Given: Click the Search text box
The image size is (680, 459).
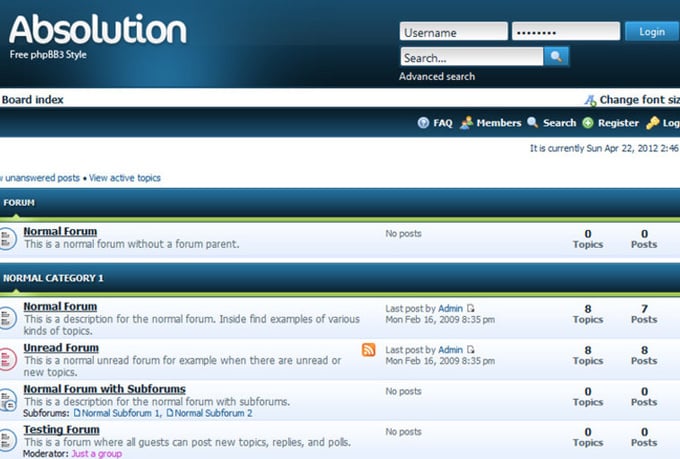Looking at the screenshot, I should click(x=471, y=57).
